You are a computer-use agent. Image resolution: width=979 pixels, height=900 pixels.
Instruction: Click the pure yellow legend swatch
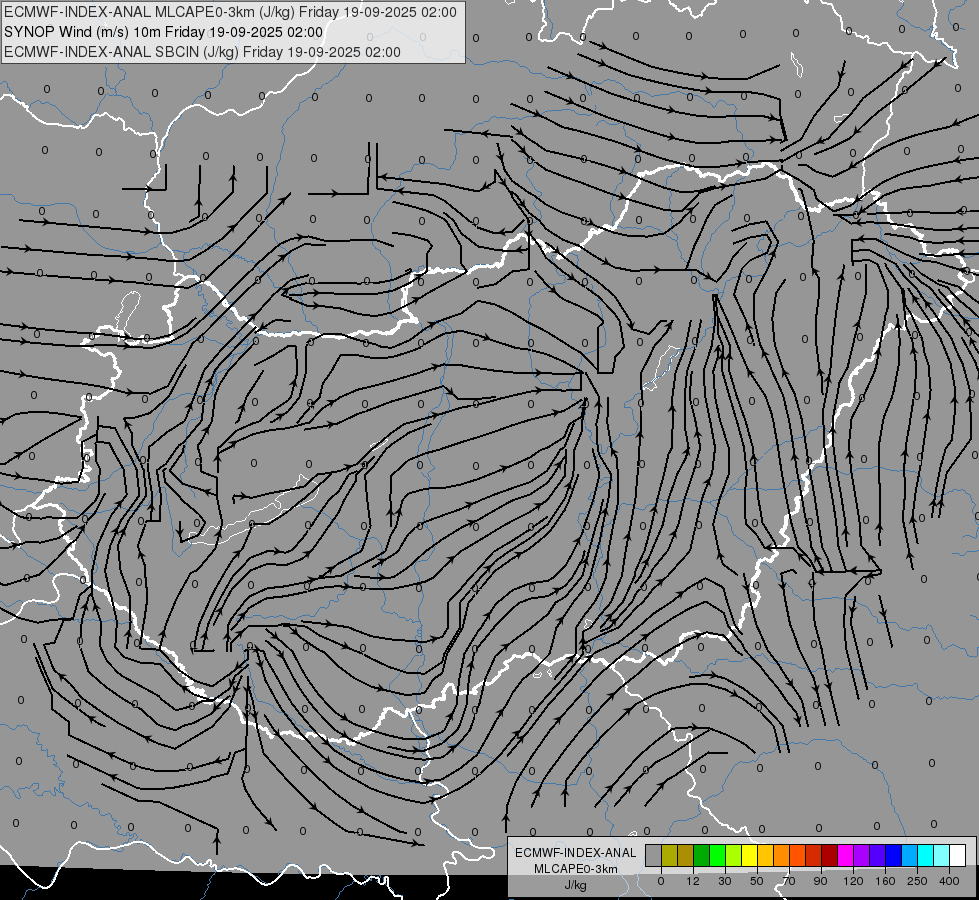pyautogui.click(x=750, y=855)
